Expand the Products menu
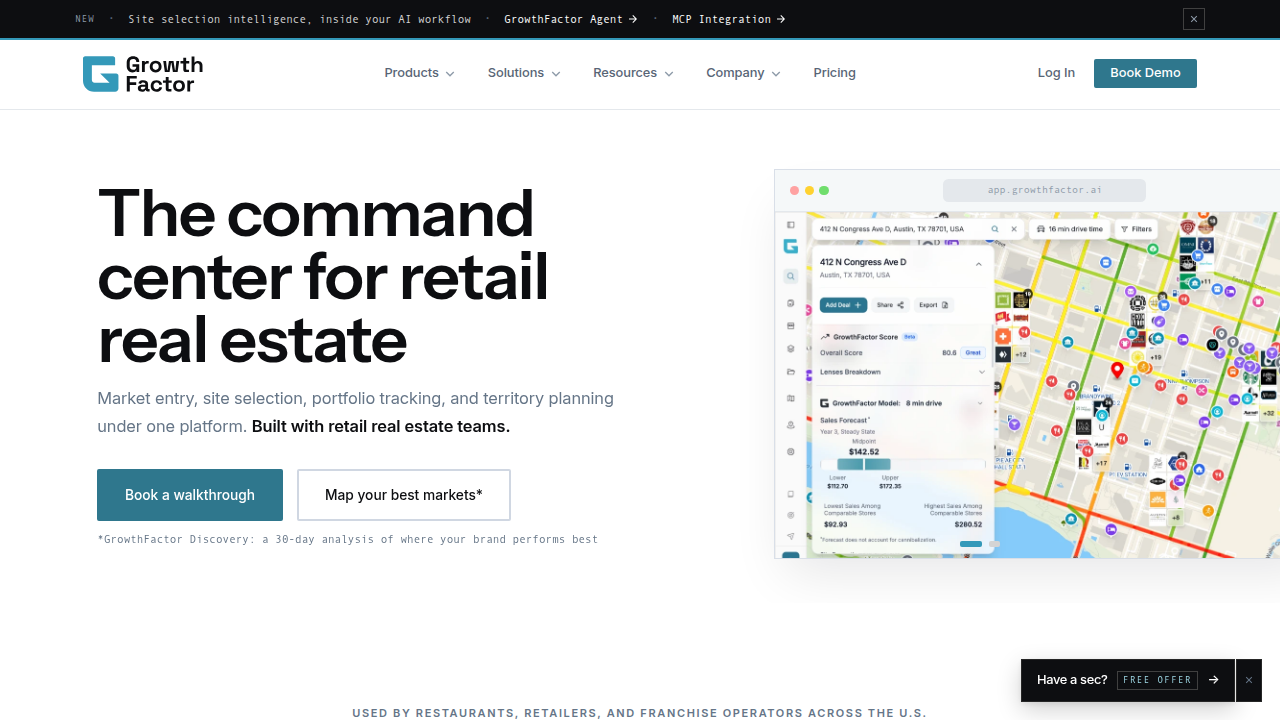 click(x=419, y=73)
